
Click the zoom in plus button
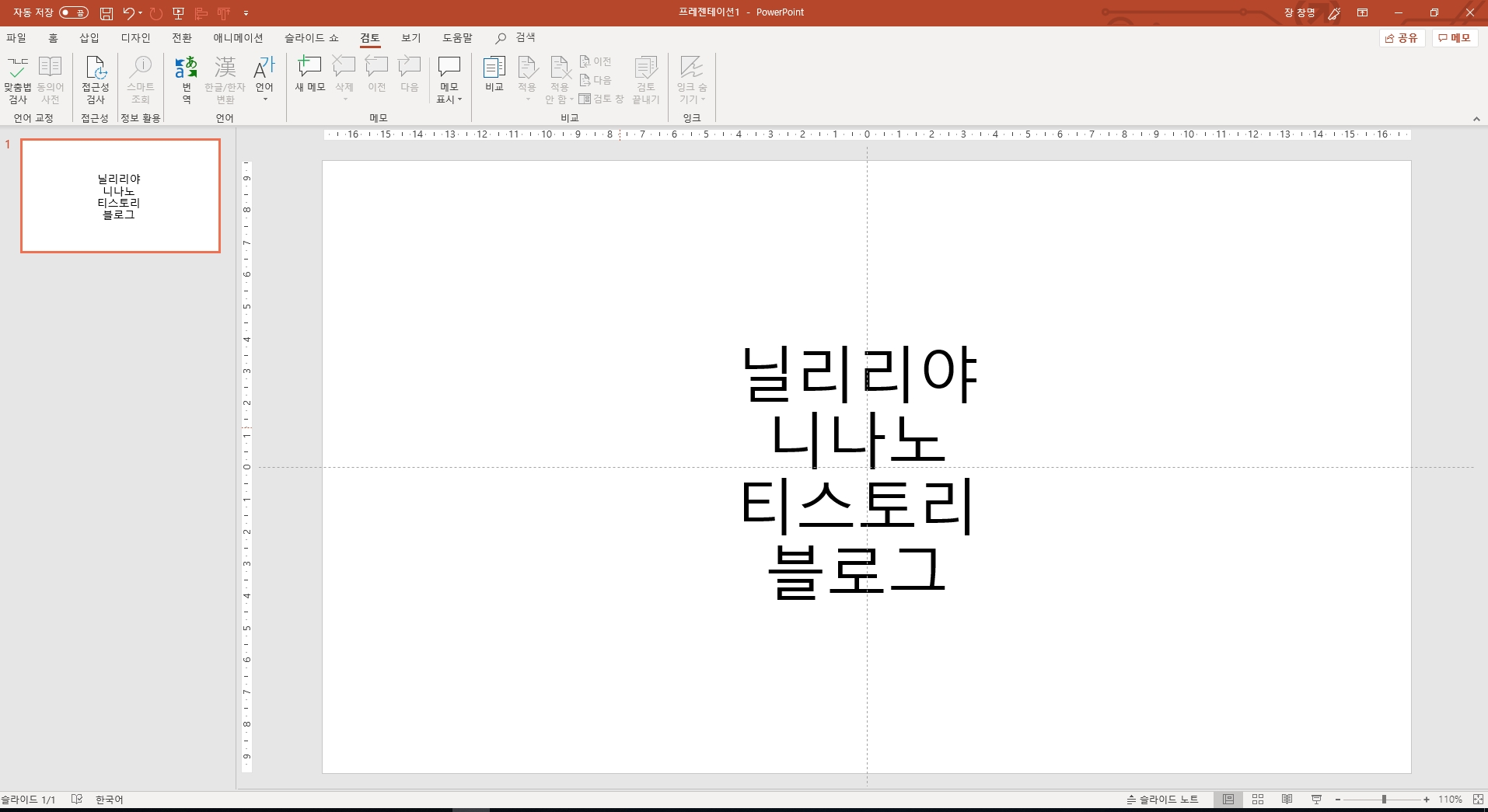1427,800
